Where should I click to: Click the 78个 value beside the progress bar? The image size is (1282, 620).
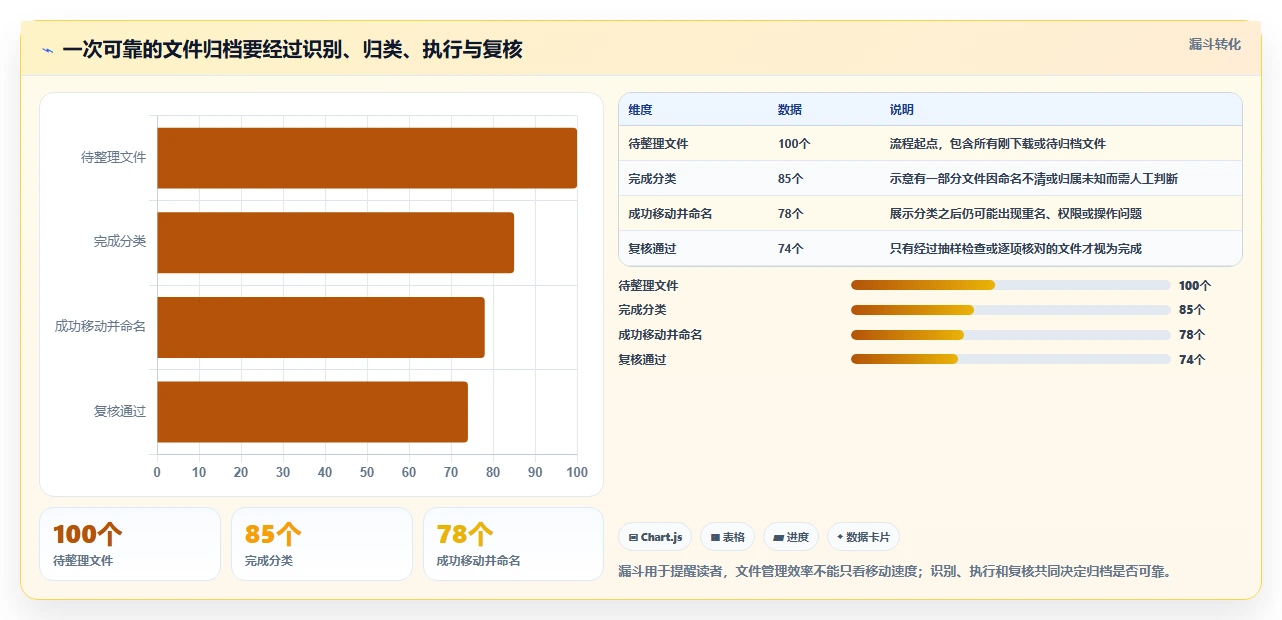click(1192, 335)
